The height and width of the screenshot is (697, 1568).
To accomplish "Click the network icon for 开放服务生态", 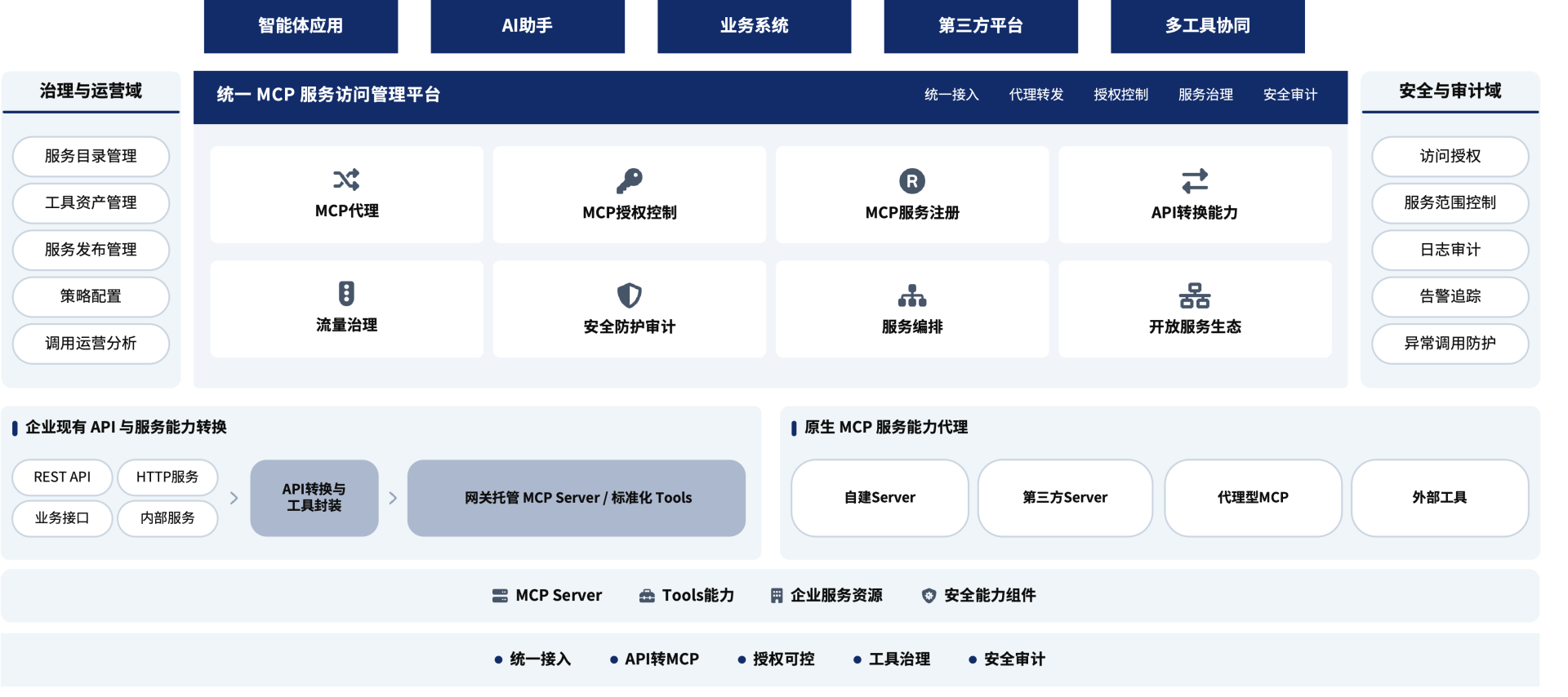I will tap(1194, 295).
